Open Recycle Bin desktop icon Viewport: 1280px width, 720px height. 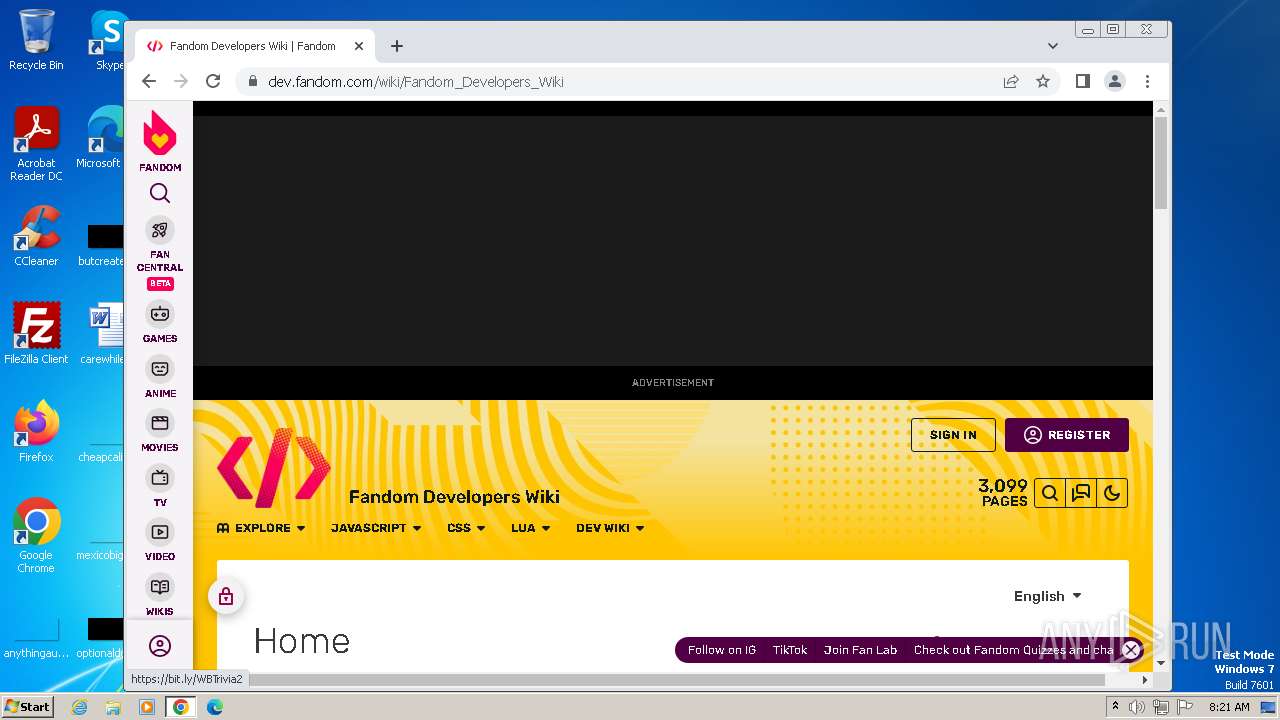(x=36, y=40)
